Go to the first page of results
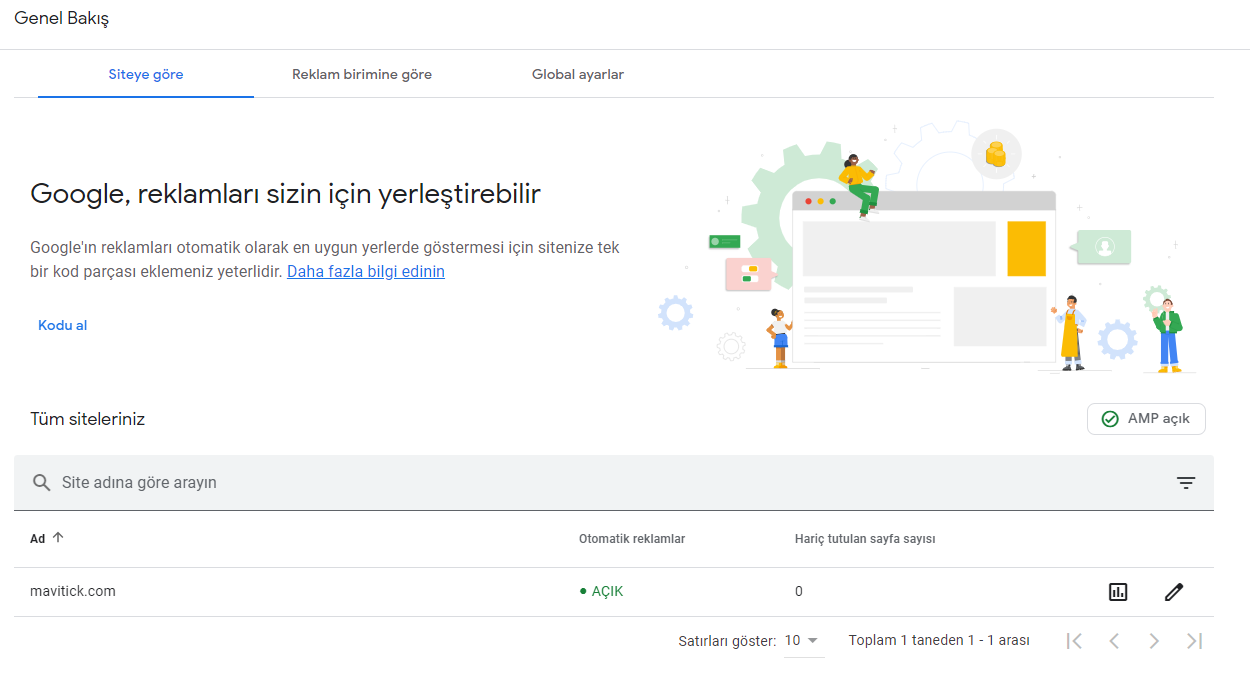1250x684 pixels. click(1074, 641)
